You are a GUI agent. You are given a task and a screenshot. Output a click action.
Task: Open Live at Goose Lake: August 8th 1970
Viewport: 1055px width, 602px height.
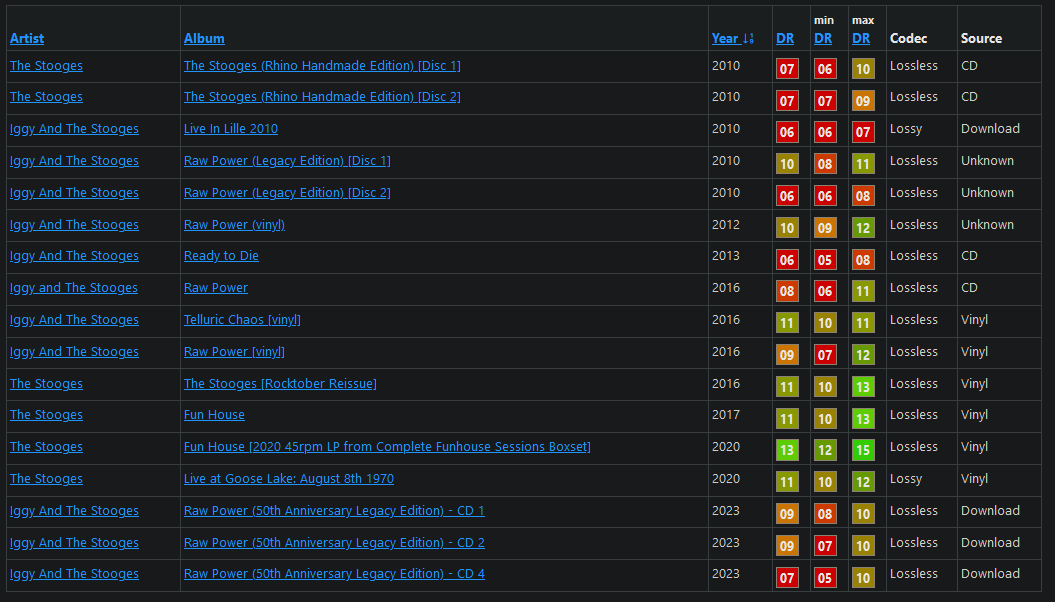pos(289,479)
